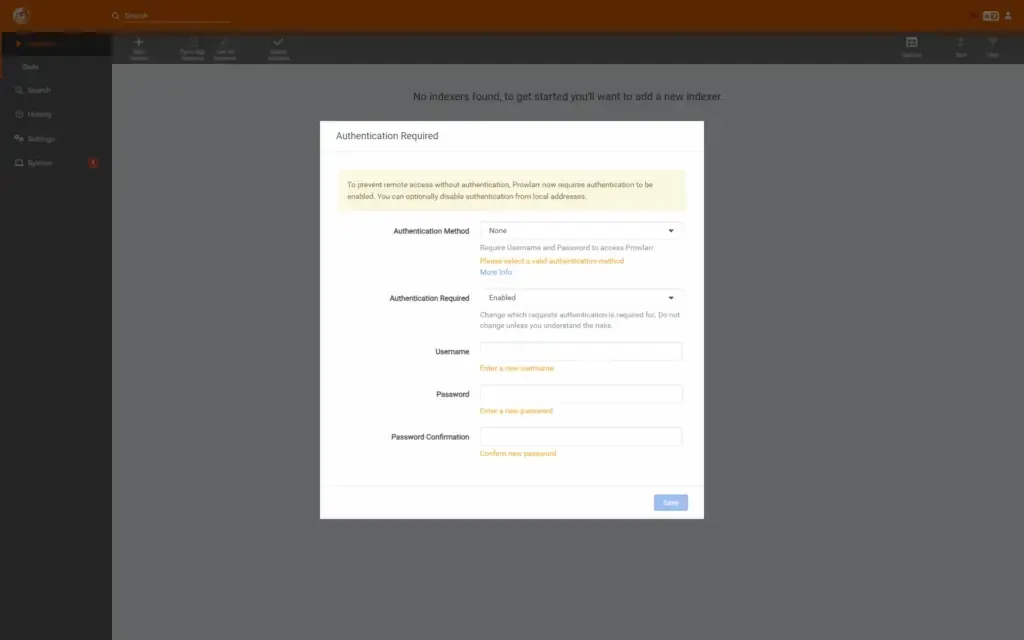
Task: Click the keyboard shortcuts icon in the header
Action: pos(990,16)
